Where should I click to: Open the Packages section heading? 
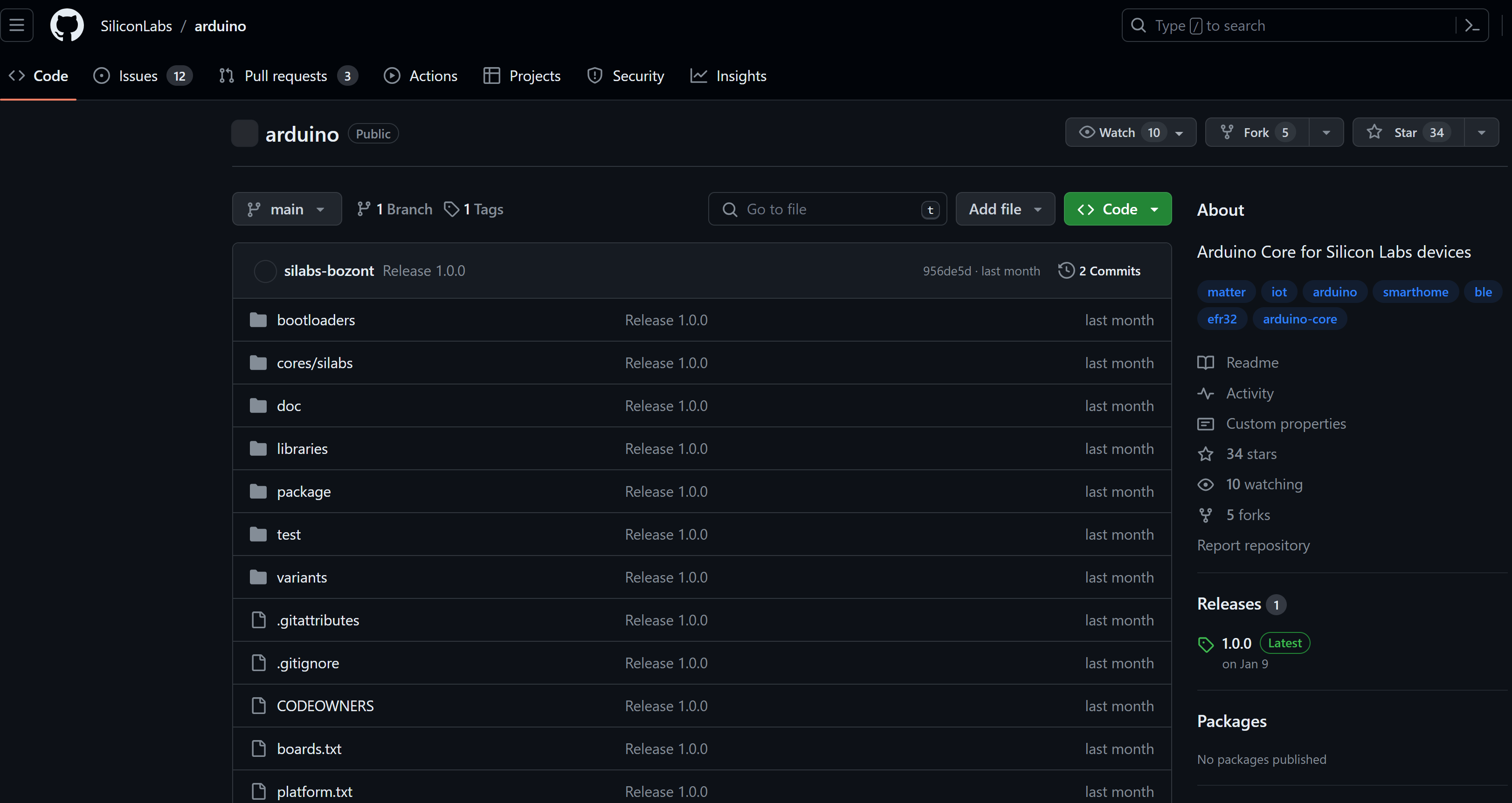coord(1231,721)
